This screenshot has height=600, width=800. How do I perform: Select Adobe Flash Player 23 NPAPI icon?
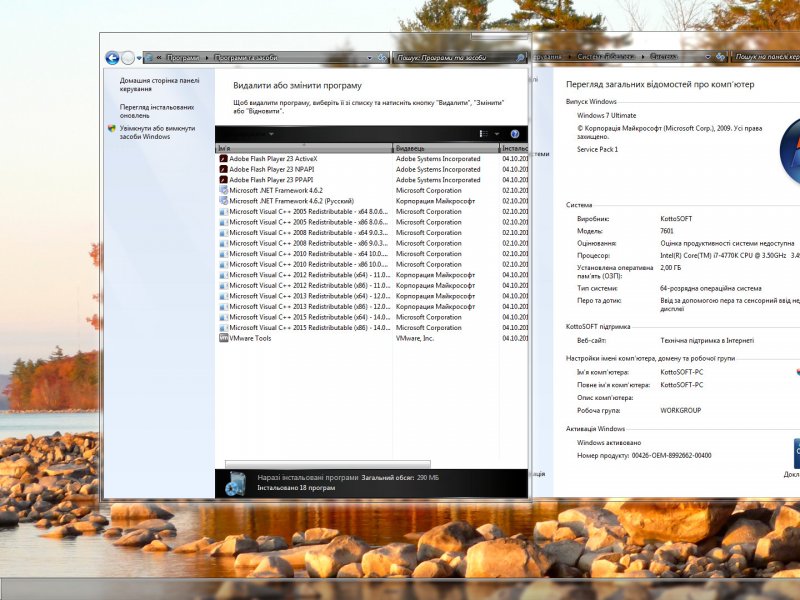click(x=223, y=169)
